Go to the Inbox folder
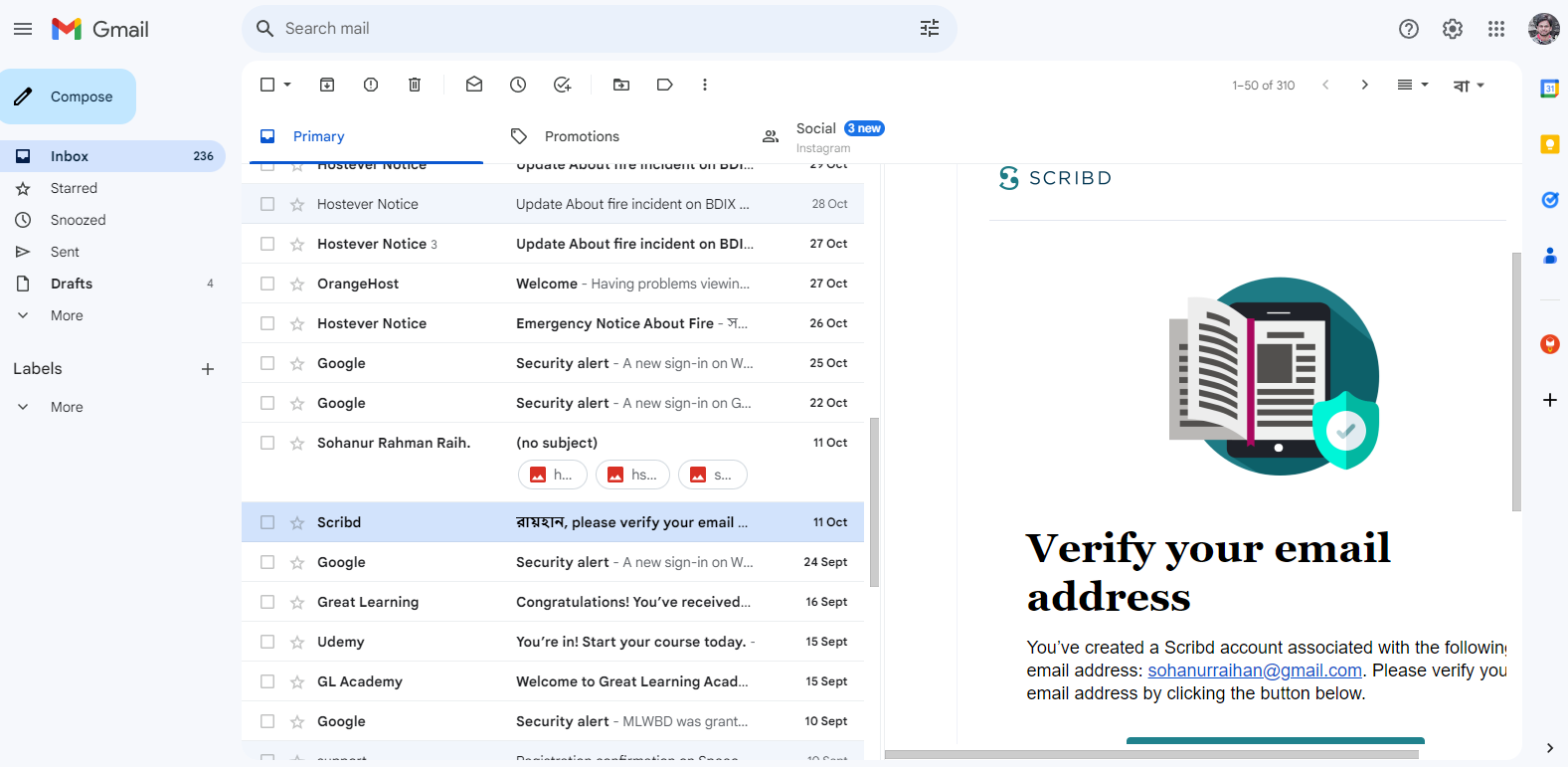The image size is (1568, 767). 70,156
